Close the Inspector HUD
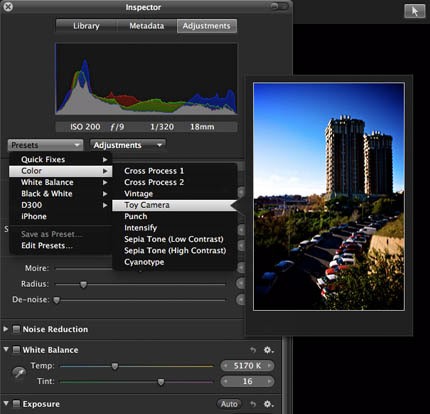Screen dimensions: 430x414 [8, 6]
